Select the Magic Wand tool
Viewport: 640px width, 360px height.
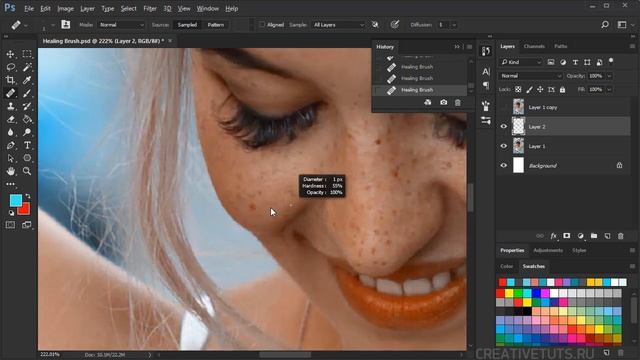coord(27,67)
